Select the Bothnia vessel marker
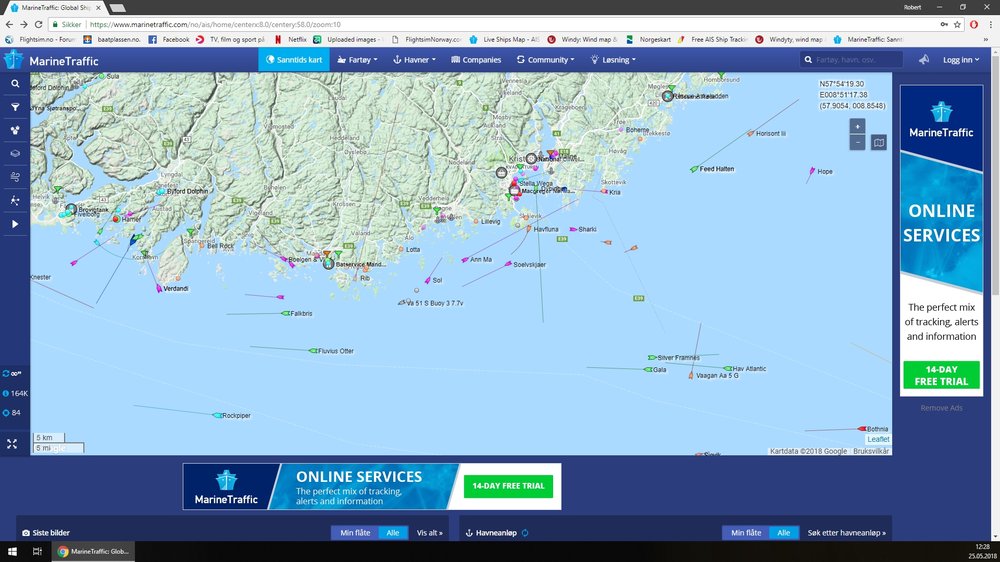The height and width of the screenshot is (562, 1000). click(x=862, y=429)
